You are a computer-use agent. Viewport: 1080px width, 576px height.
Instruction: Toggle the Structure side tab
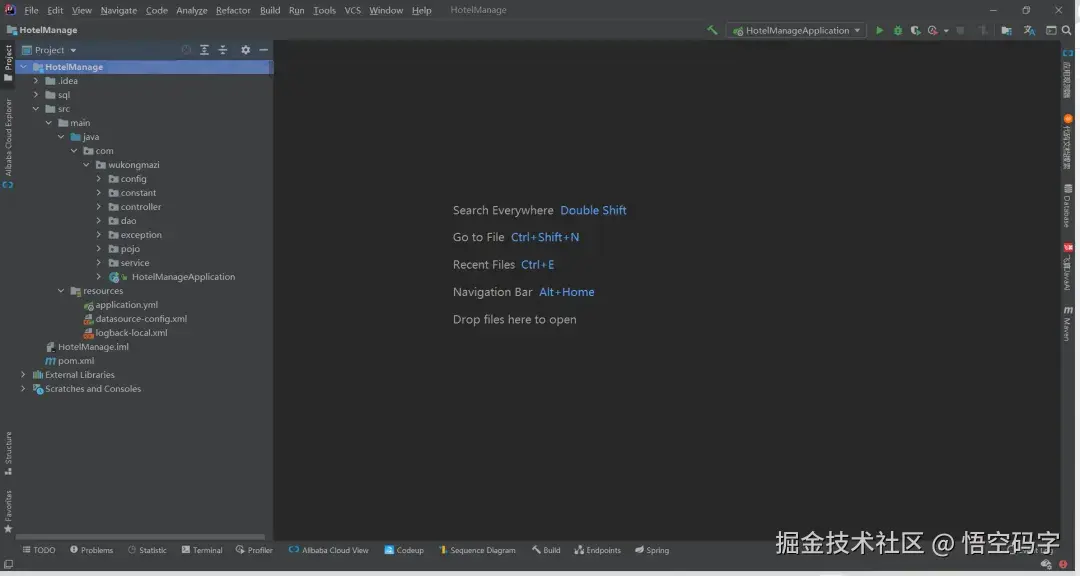(8, 453)
